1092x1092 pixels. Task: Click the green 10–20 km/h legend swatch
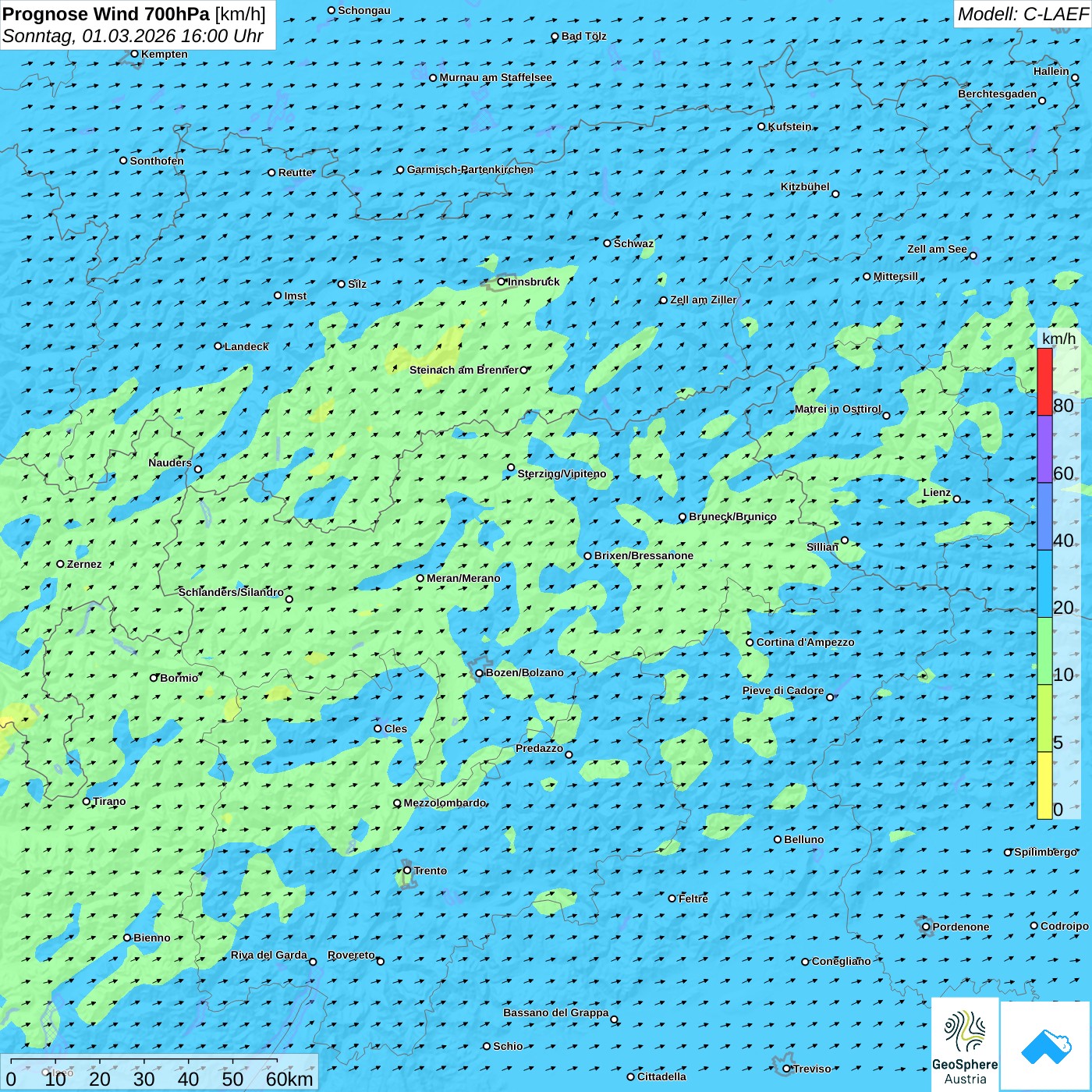tap(1044, 651)
